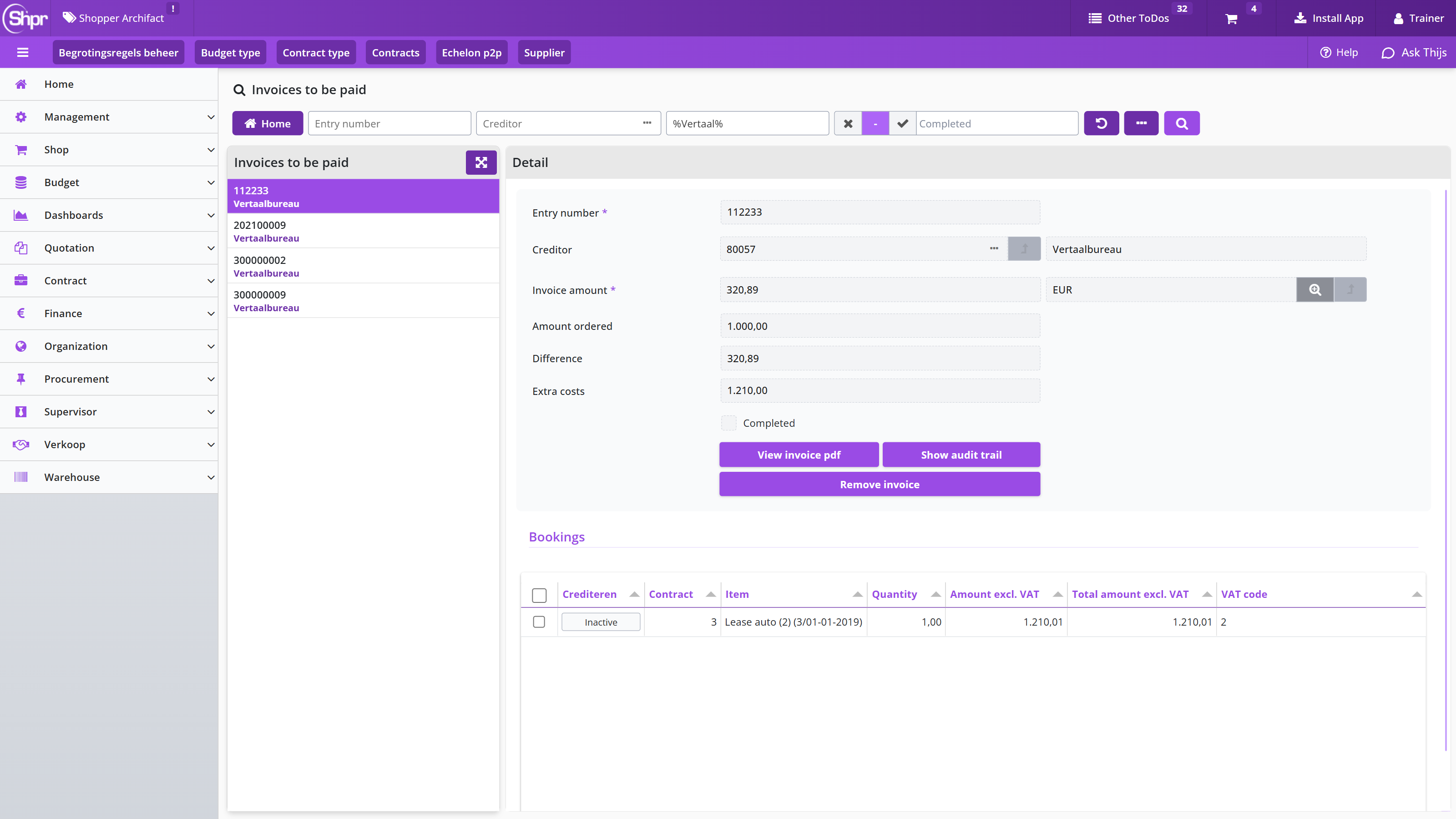Open the Help page
The height and width of the screenshot is (819, 1456).
click(1339, 53)
